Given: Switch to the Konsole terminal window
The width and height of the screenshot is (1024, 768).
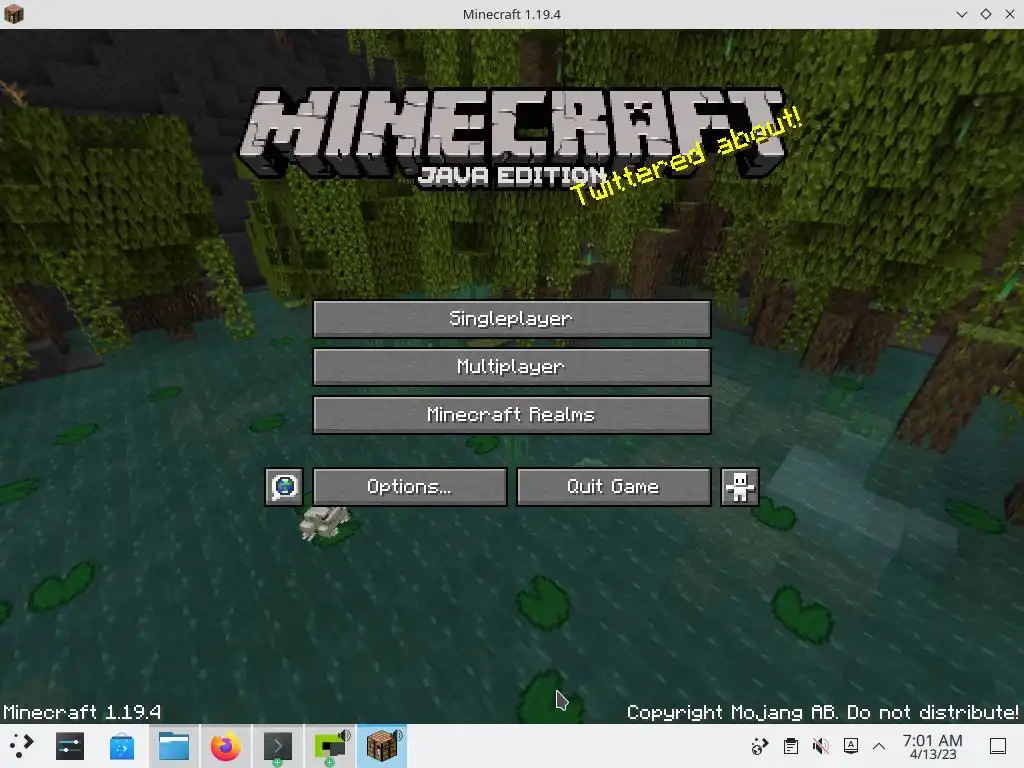Looking at the screenshot, I should [278, 746].
